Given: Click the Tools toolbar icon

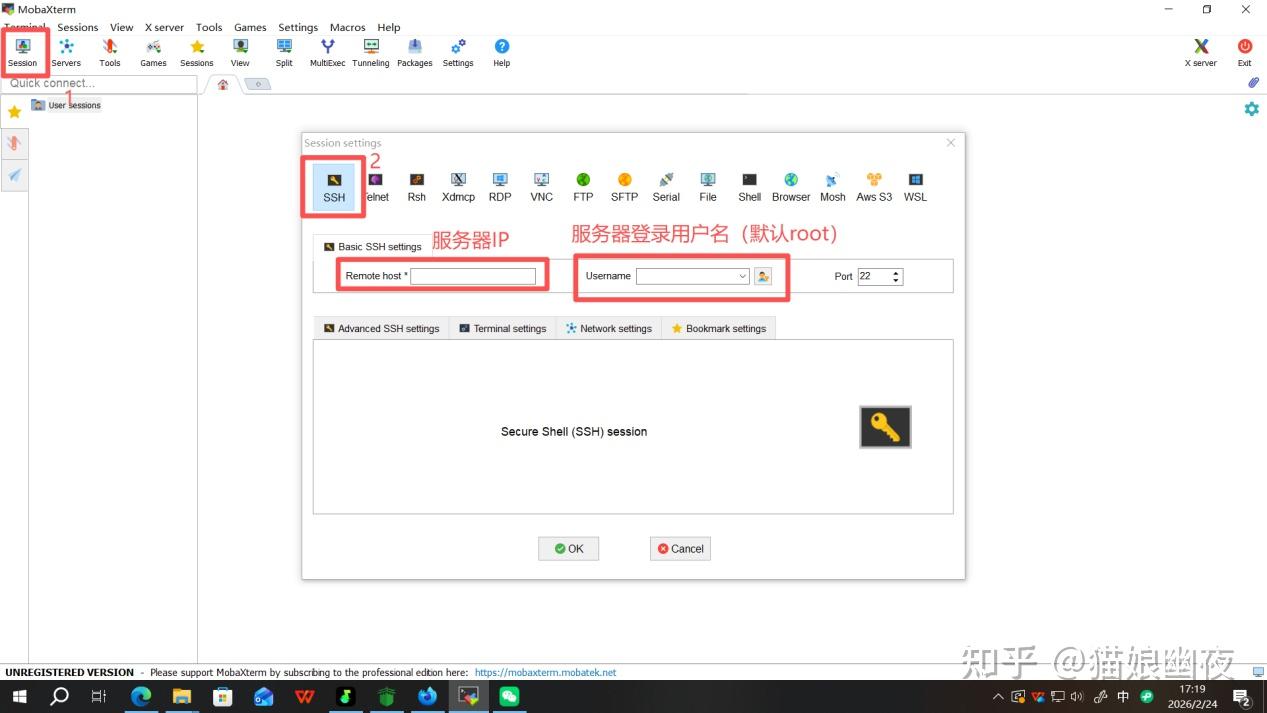Looking at the screenshot, I should coord(110,53).
